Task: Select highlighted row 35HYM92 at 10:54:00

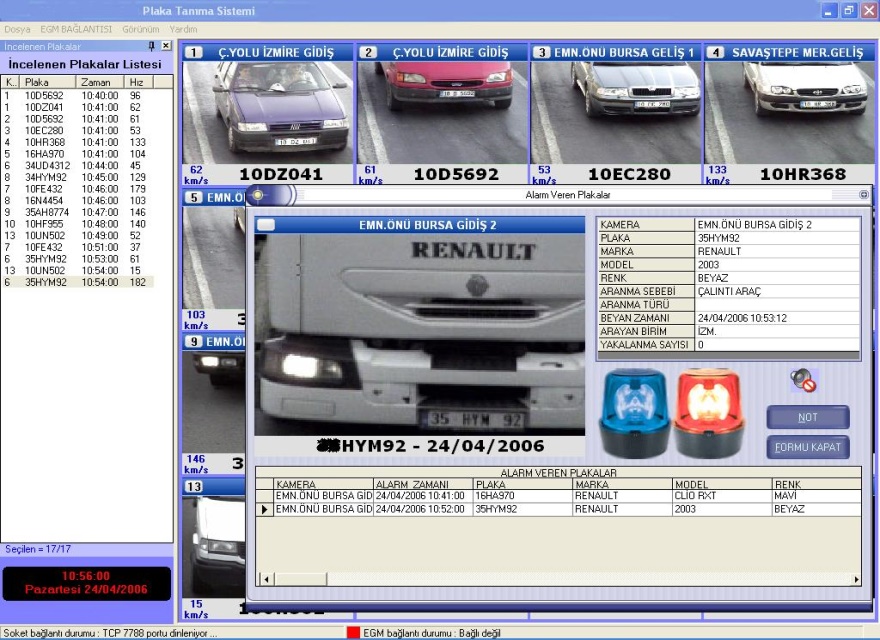Action: (x=77, y=282)
